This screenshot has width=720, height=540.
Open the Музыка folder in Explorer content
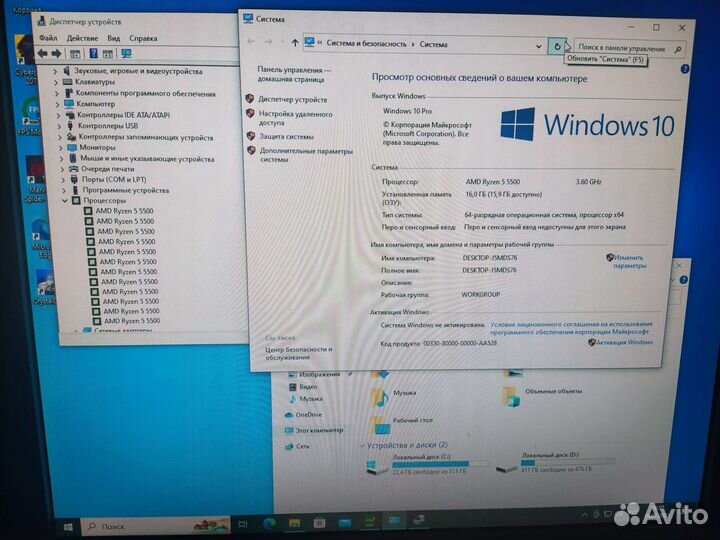(394, 395)
